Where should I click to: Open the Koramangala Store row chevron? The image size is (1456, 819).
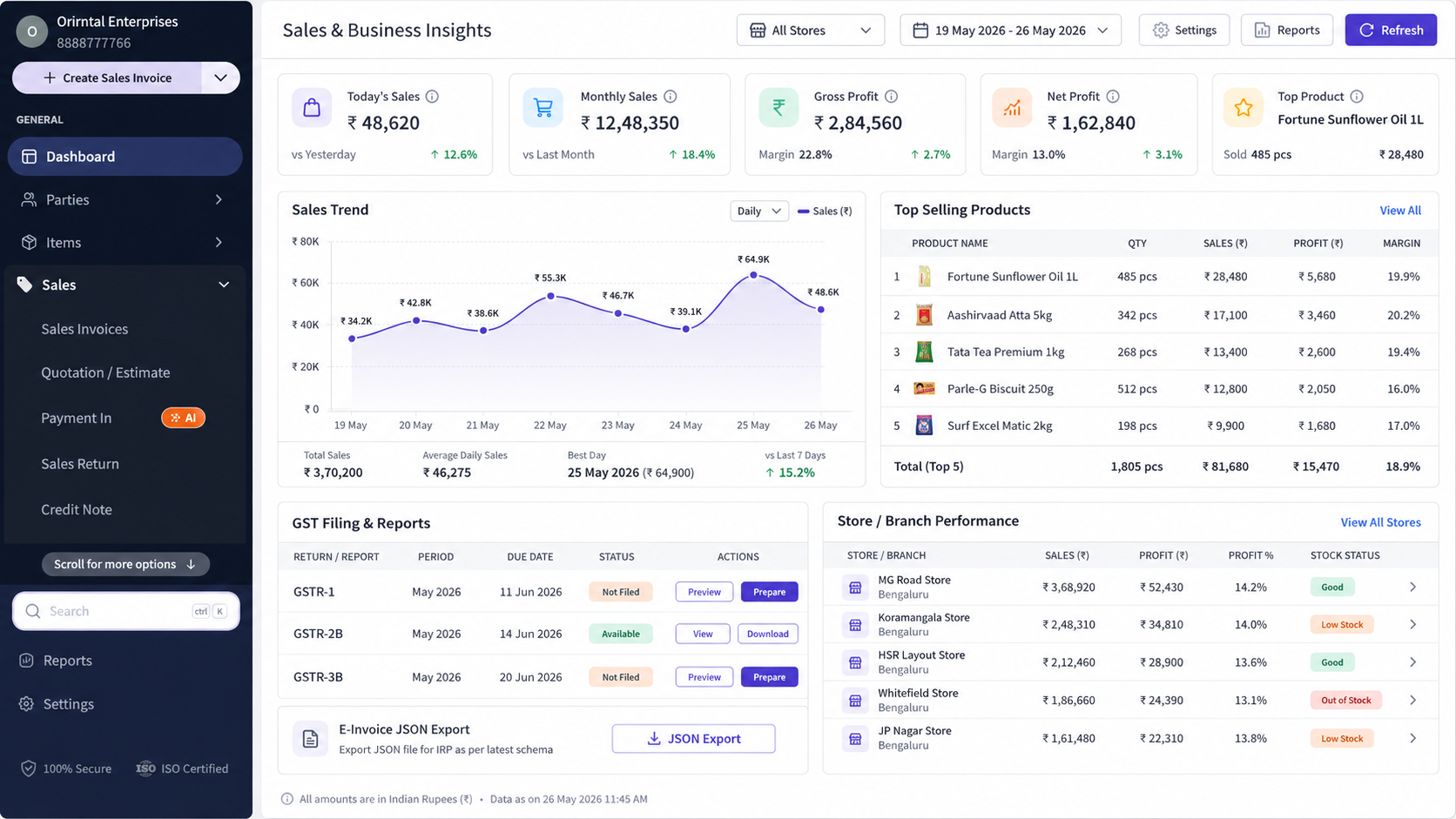(1412, 625)
